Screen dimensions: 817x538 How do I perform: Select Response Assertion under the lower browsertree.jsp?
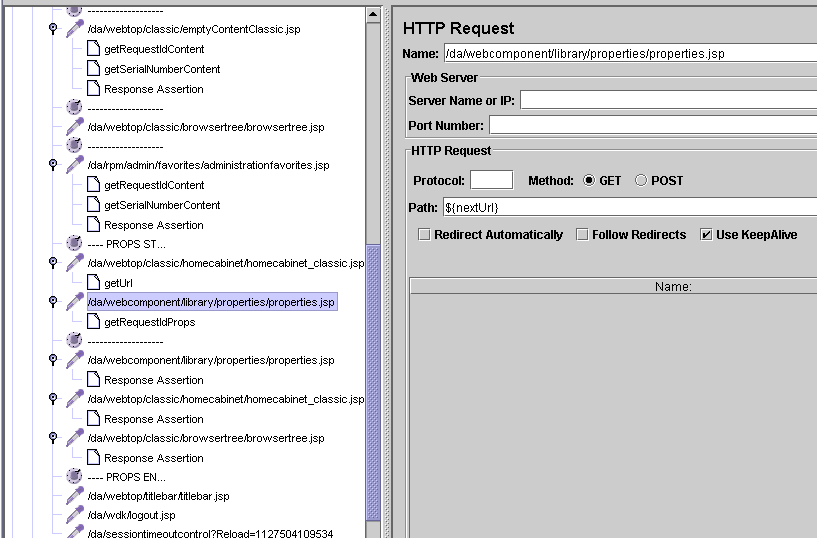tap(154, 458)
